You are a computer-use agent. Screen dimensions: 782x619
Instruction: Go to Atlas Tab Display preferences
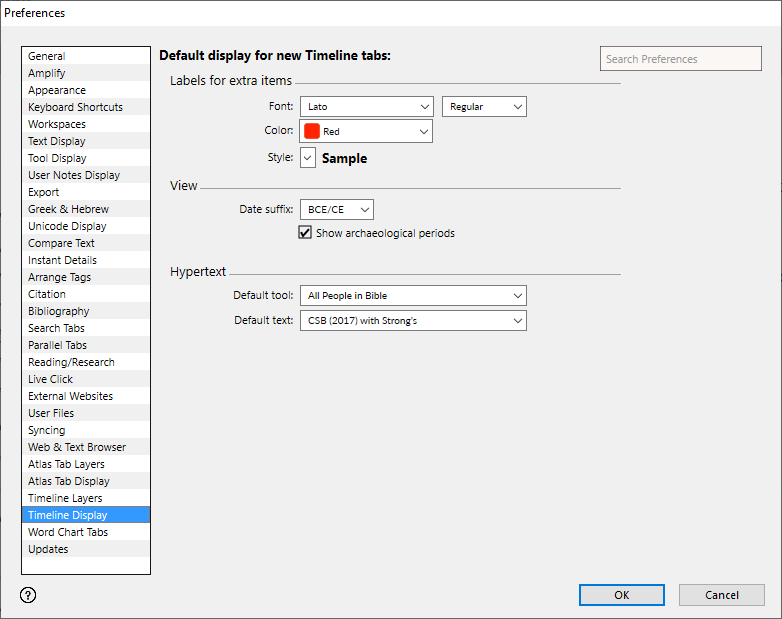(68, 481)
